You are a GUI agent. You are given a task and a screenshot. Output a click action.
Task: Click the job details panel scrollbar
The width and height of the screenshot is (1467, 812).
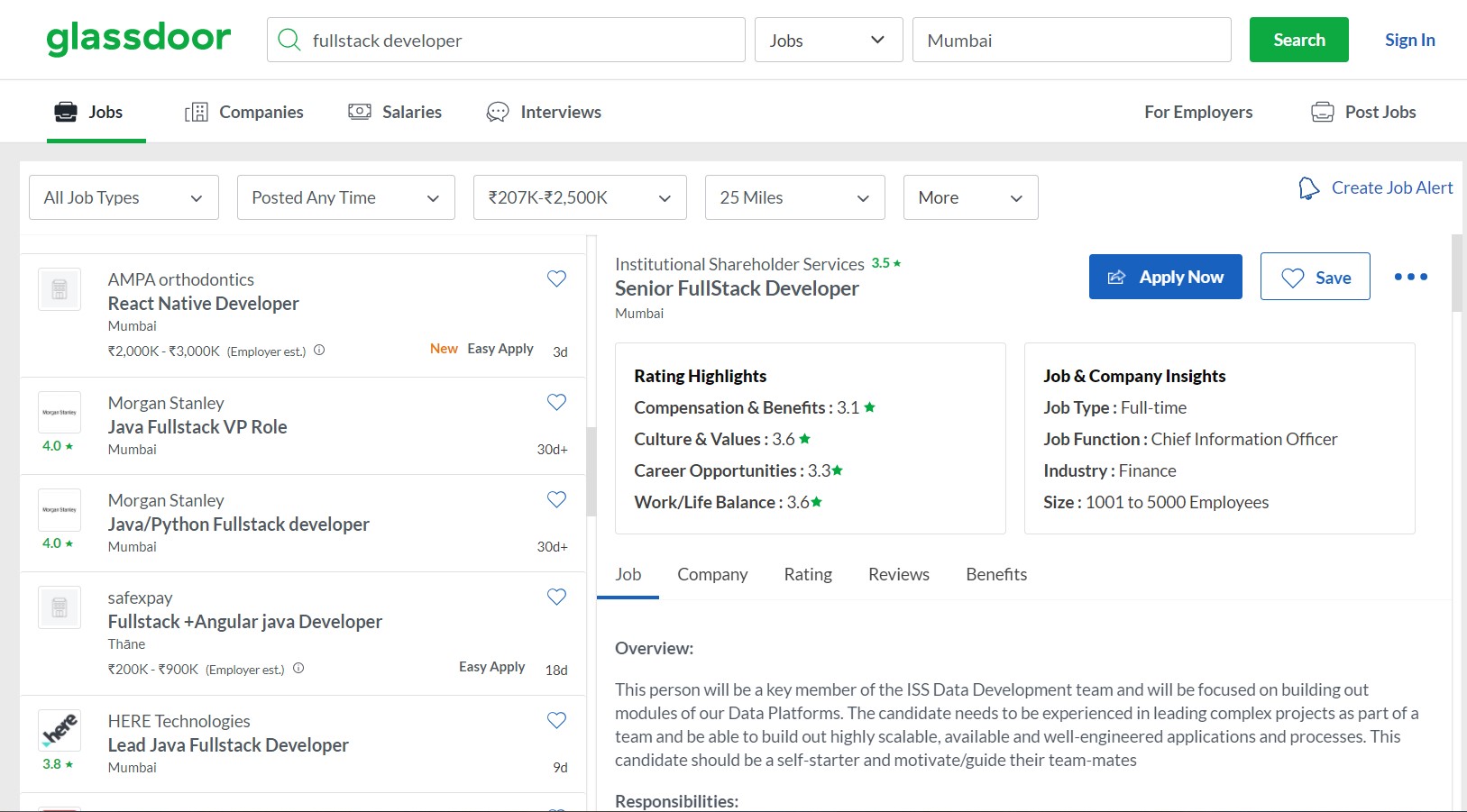[x=1457, y=273]
